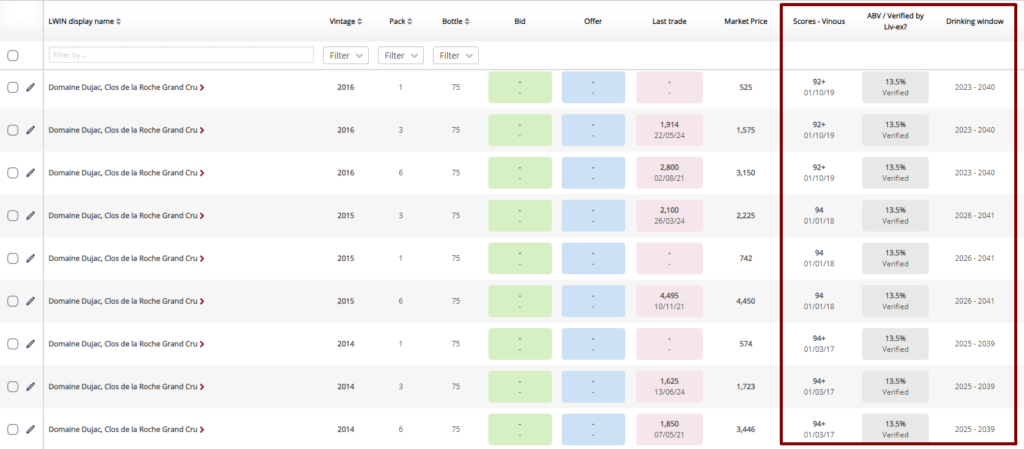1024x449 pixels.
Task: Select checkbox for 2015 pack 3 row
Action: 12,215
